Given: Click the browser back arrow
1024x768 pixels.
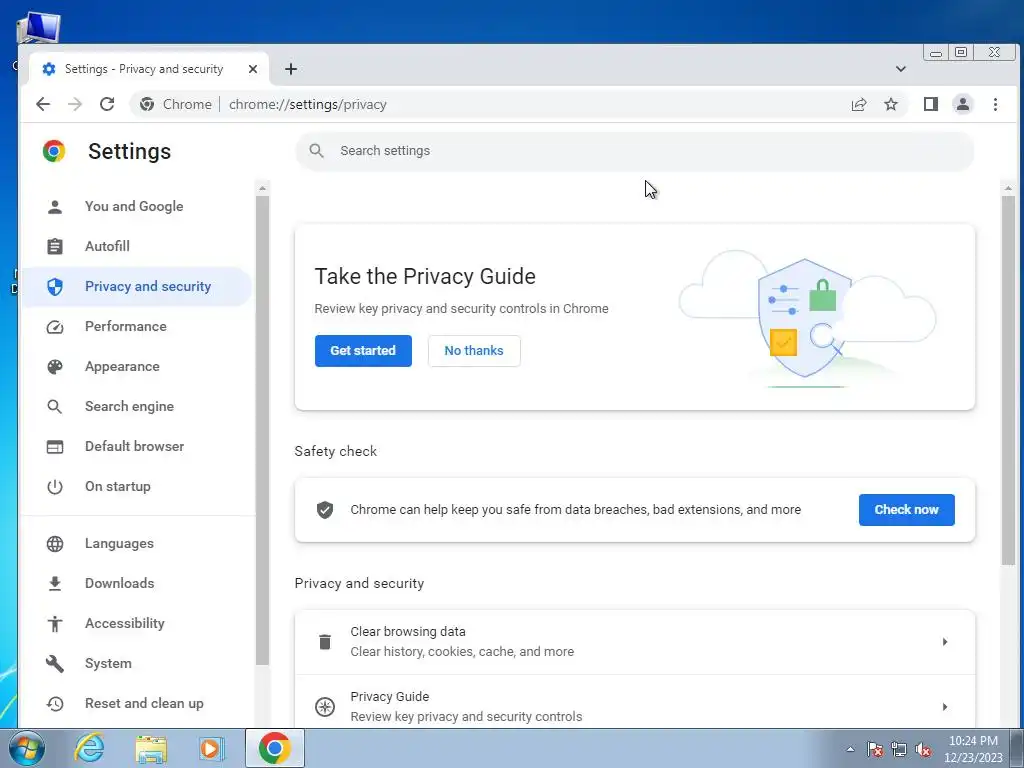Looking at the screenshot, I should pyautogui.click(x=43, y=104).
